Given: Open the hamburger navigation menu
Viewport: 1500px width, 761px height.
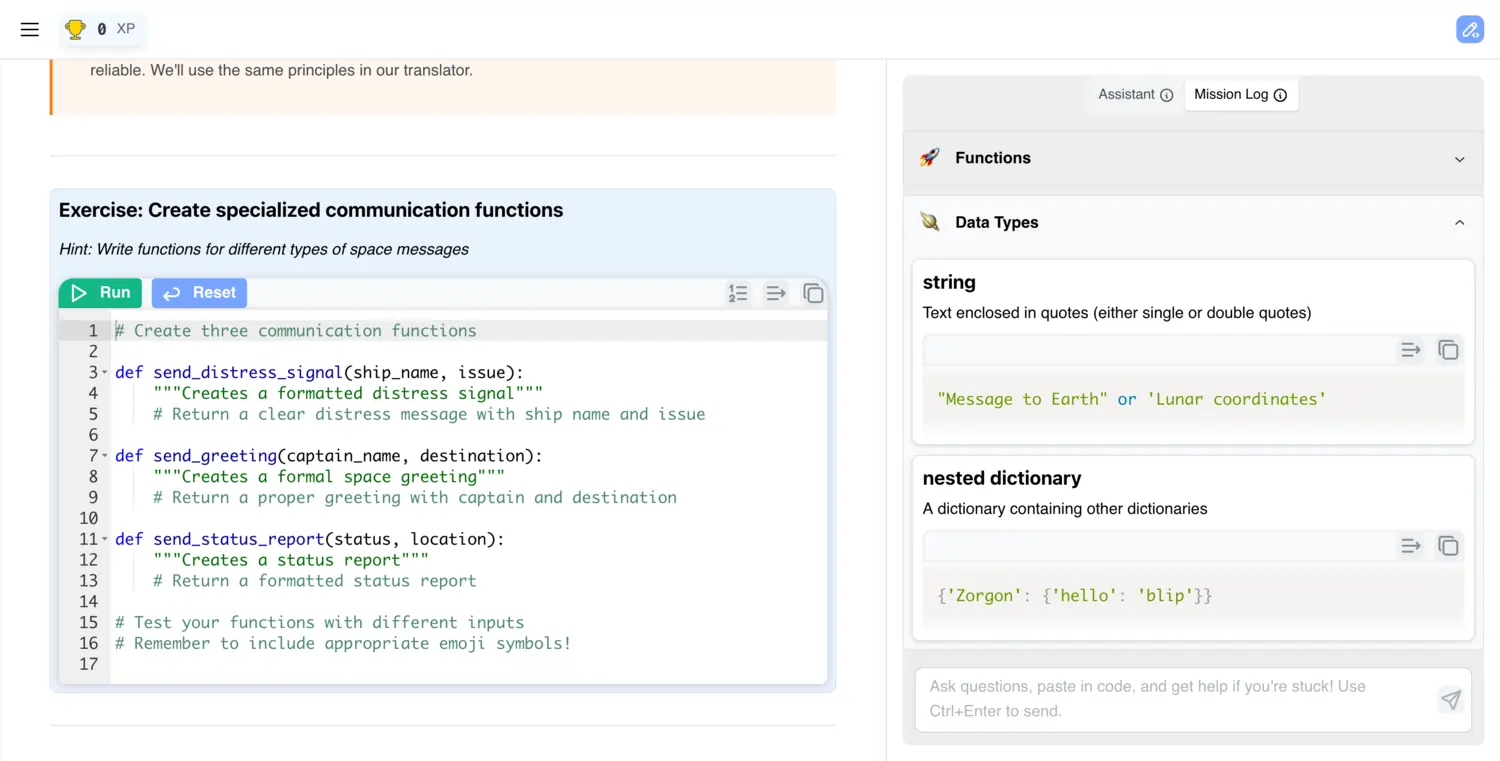Looking at the screenshot, I should (x=29, y=29).
